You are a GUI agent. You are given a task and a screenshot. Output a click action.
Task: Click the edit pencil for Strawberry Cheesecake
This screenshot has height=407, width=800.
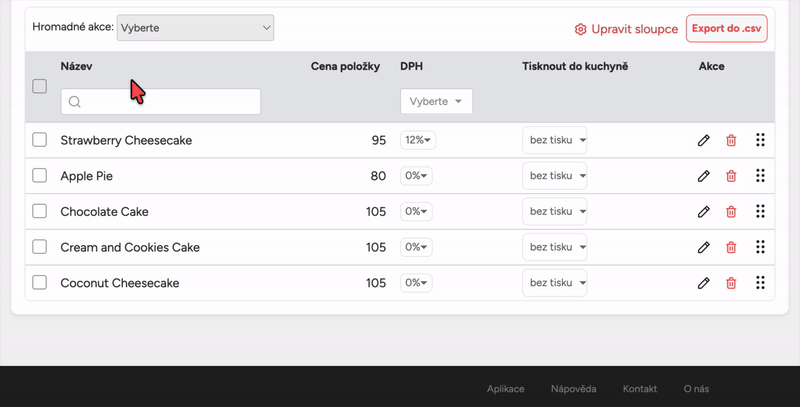point(704,141)
